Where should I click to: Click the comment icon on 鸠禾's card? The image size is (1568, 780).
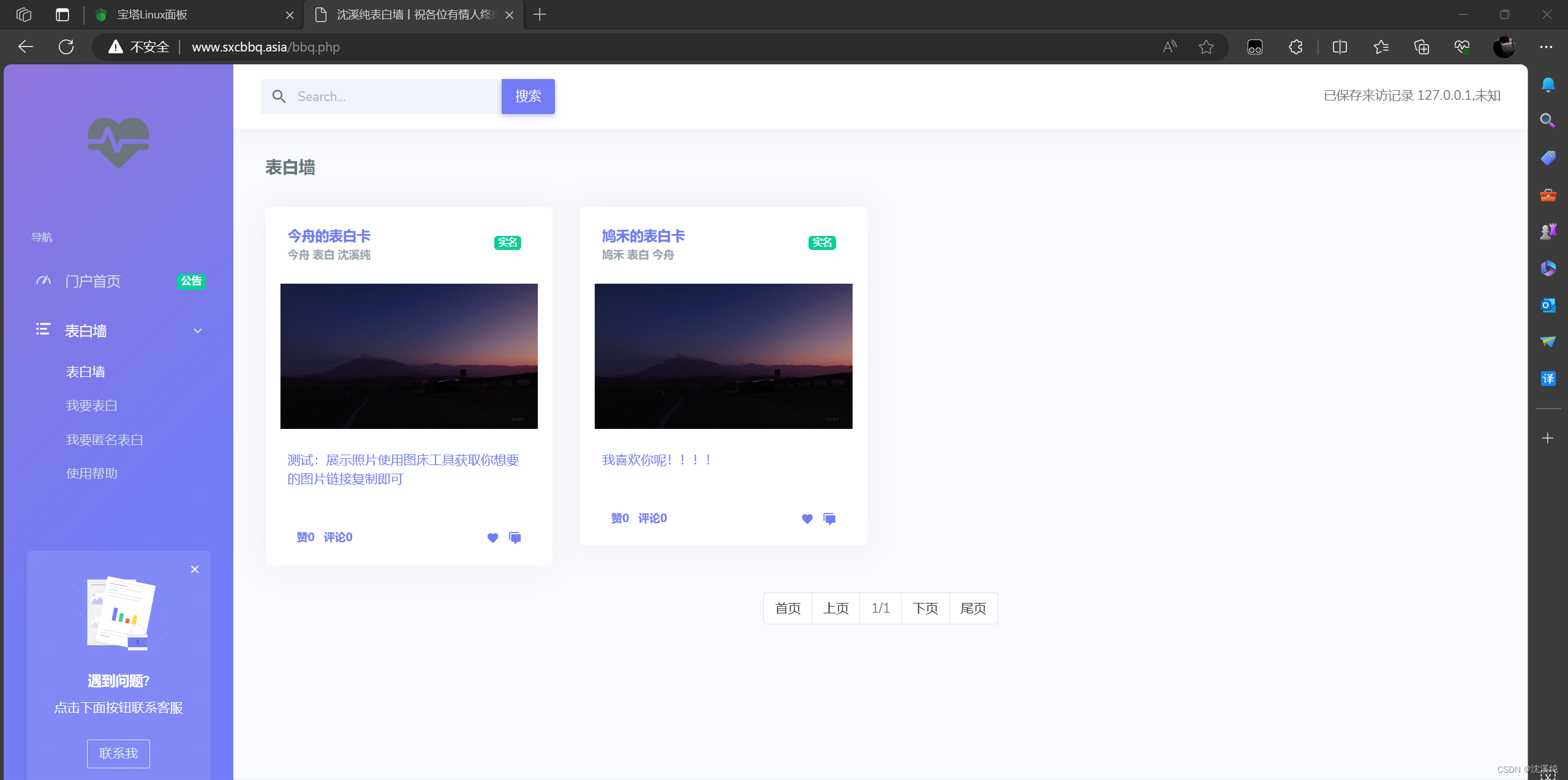click(829, 518)
